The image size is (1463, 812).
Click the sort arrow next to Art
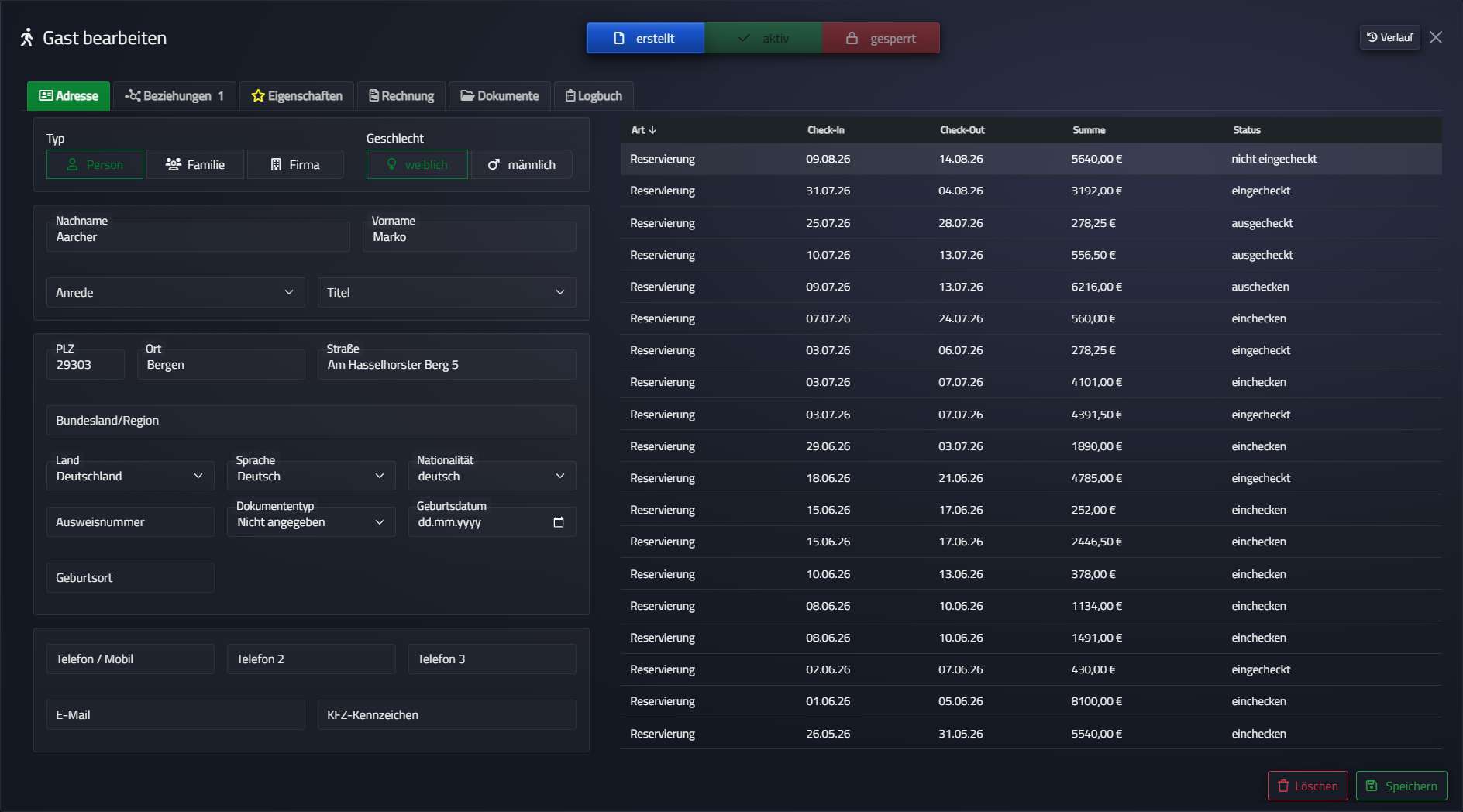652,130
